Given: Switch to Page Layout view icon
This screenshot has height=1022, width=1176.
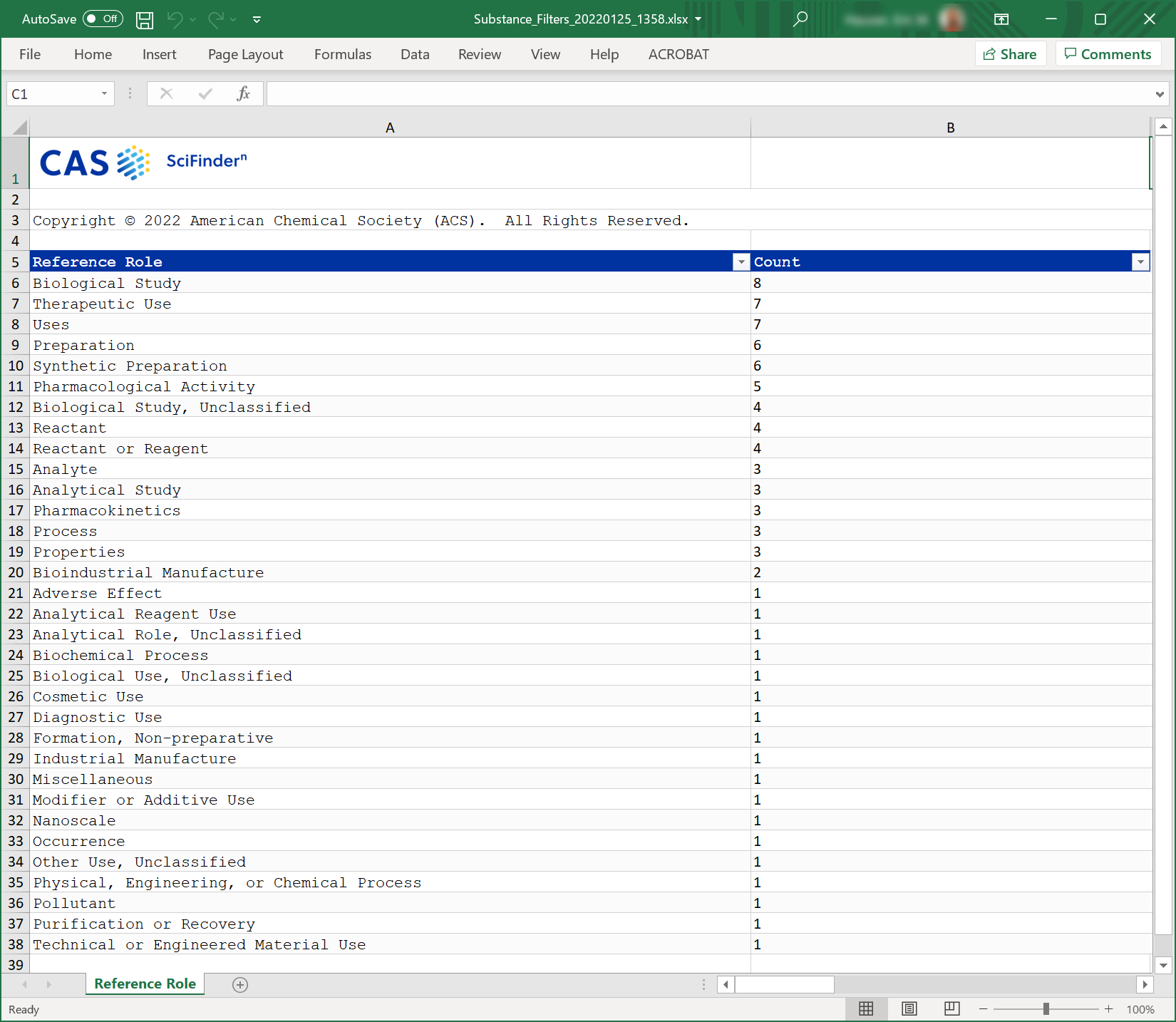Looking at the screenshot, I should click(909, 1009).
